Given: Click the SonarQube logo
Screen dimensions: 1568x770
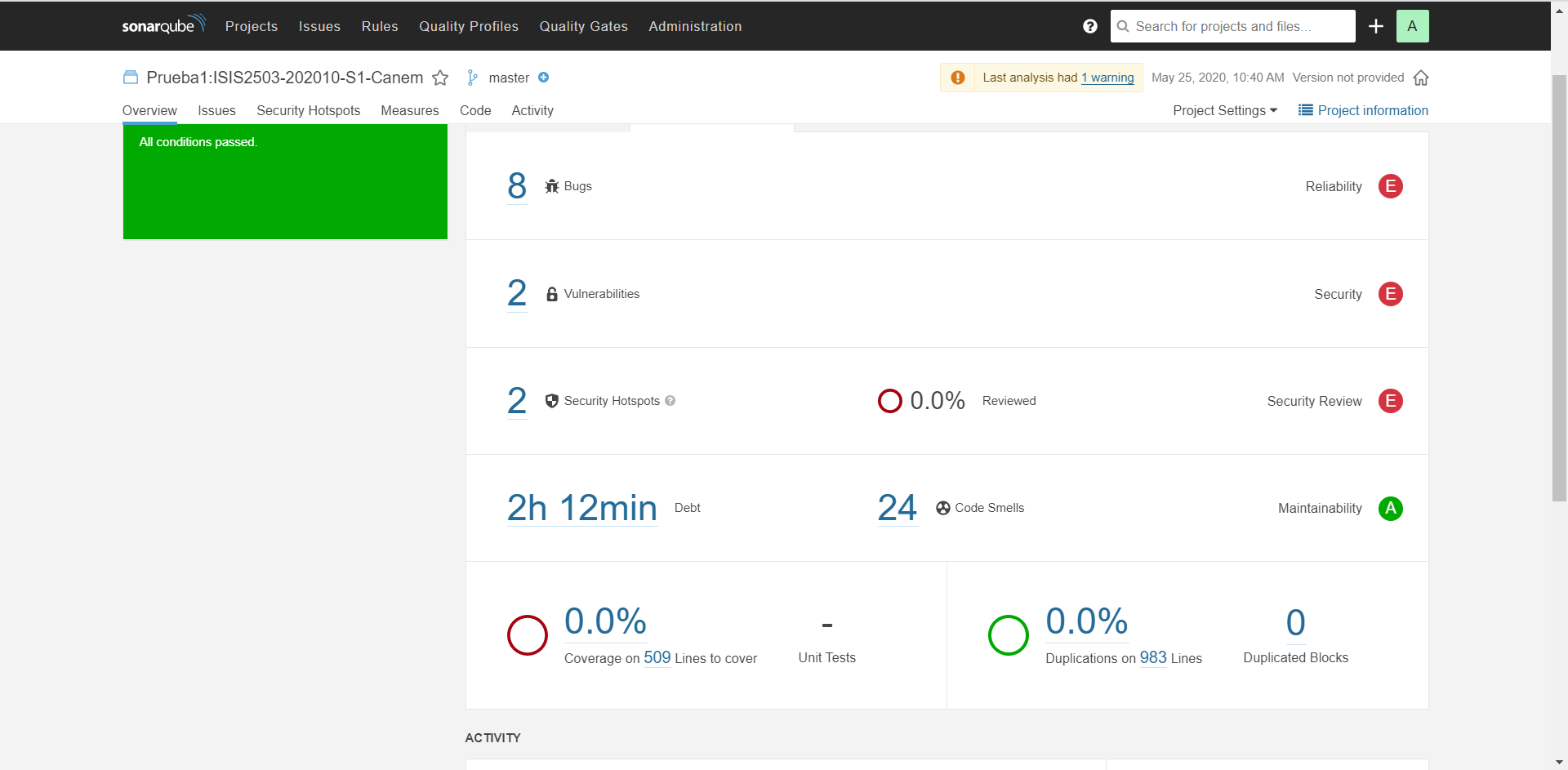Looking at the screenshot, I should click(x=164, y=25).
